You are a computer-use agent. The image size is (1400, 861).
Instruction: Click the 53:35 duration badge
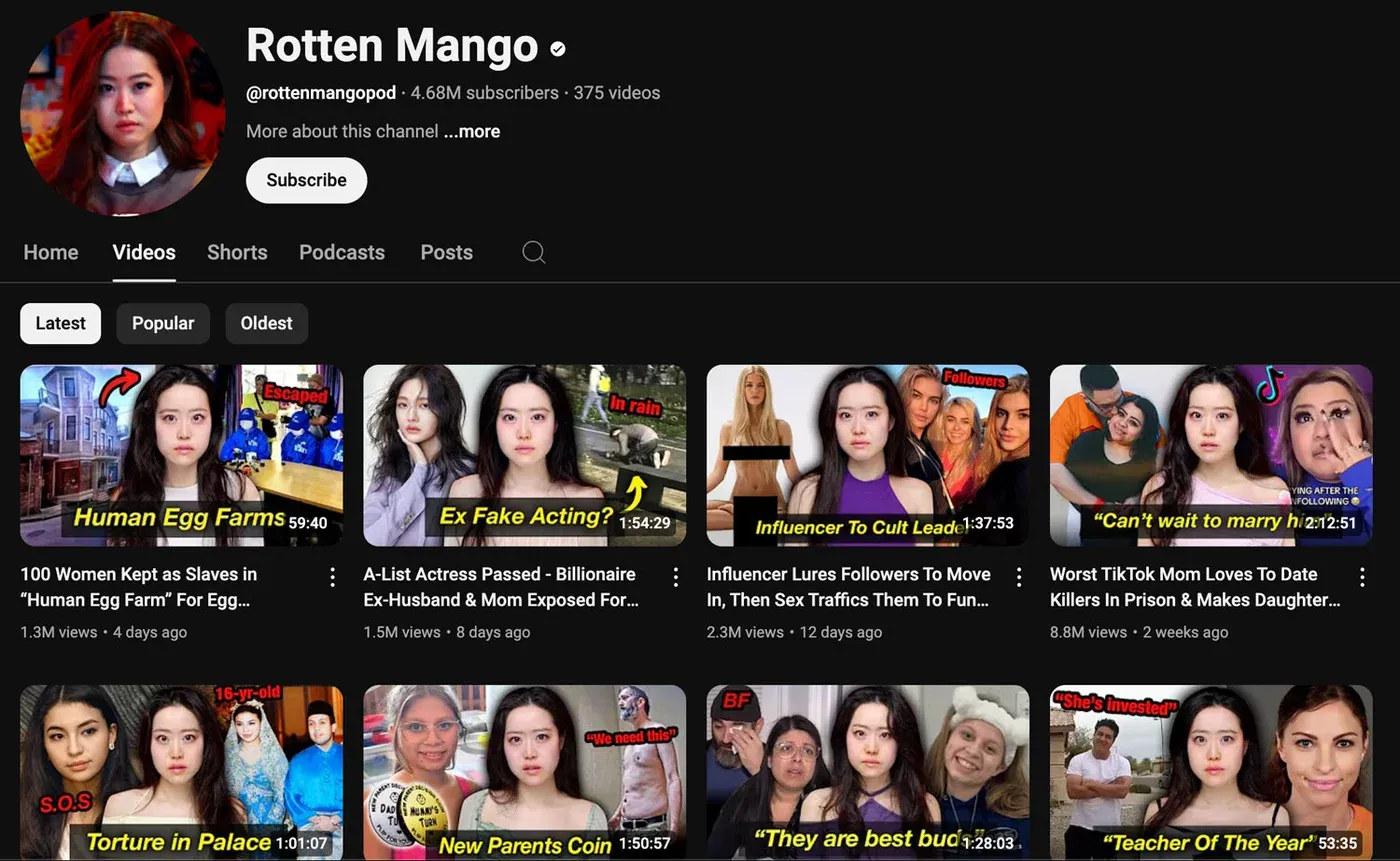click(1338, 843)
